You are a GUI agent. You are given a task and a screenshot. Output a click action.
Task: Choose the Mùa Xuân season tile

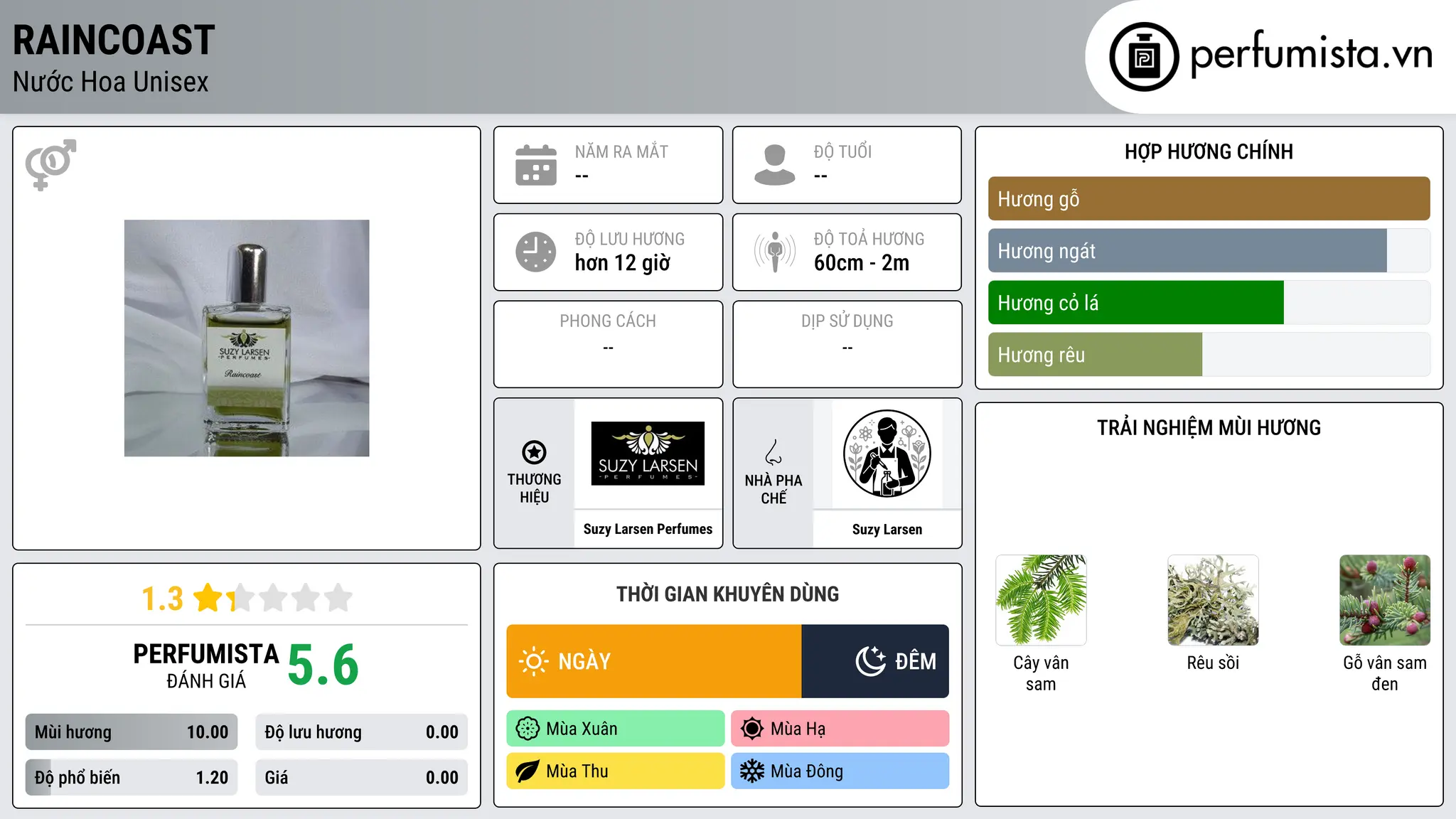click(616, 729)
